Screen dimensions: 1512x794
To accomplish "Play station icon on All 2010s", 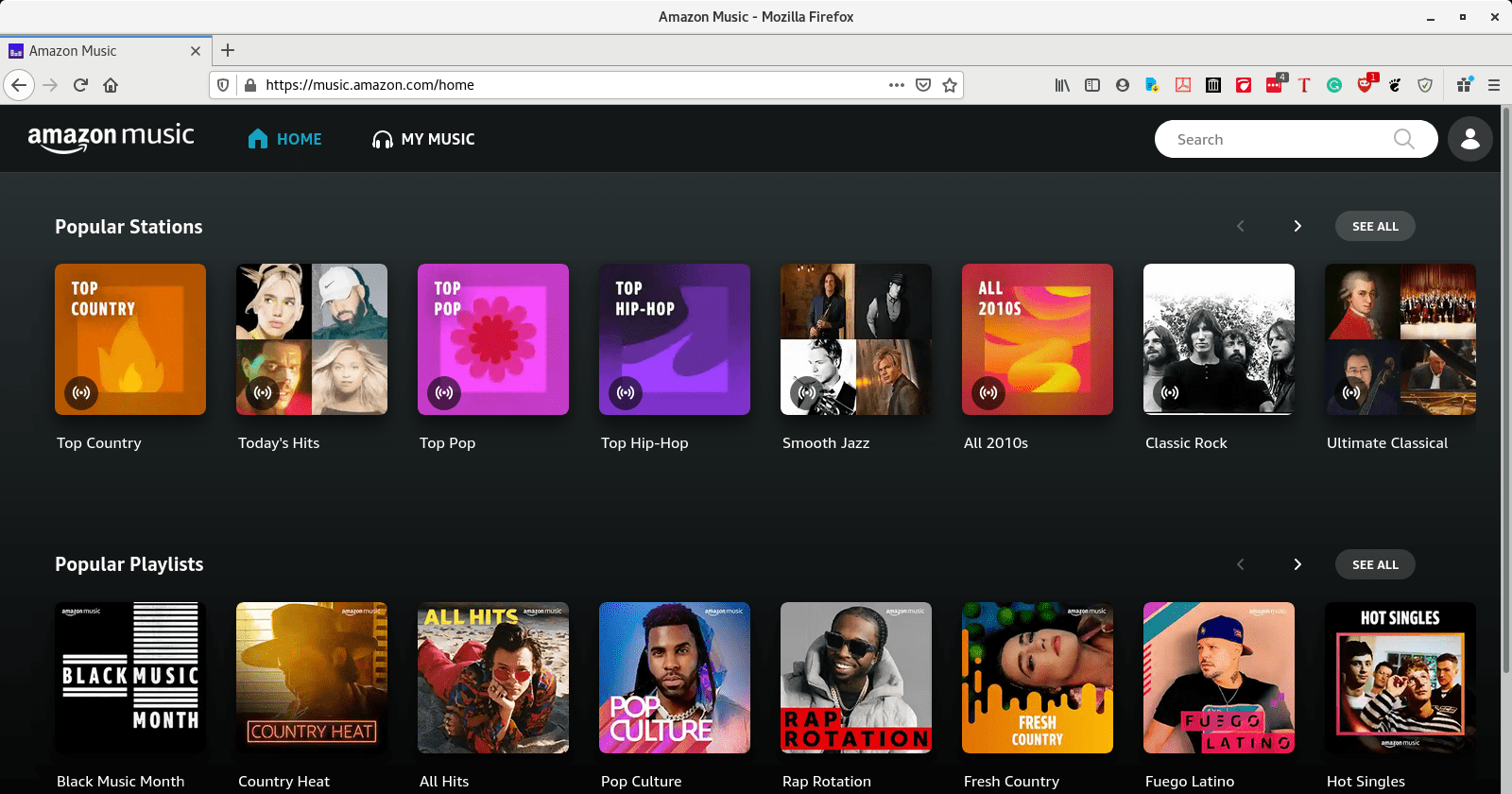I will coord(989,392).
